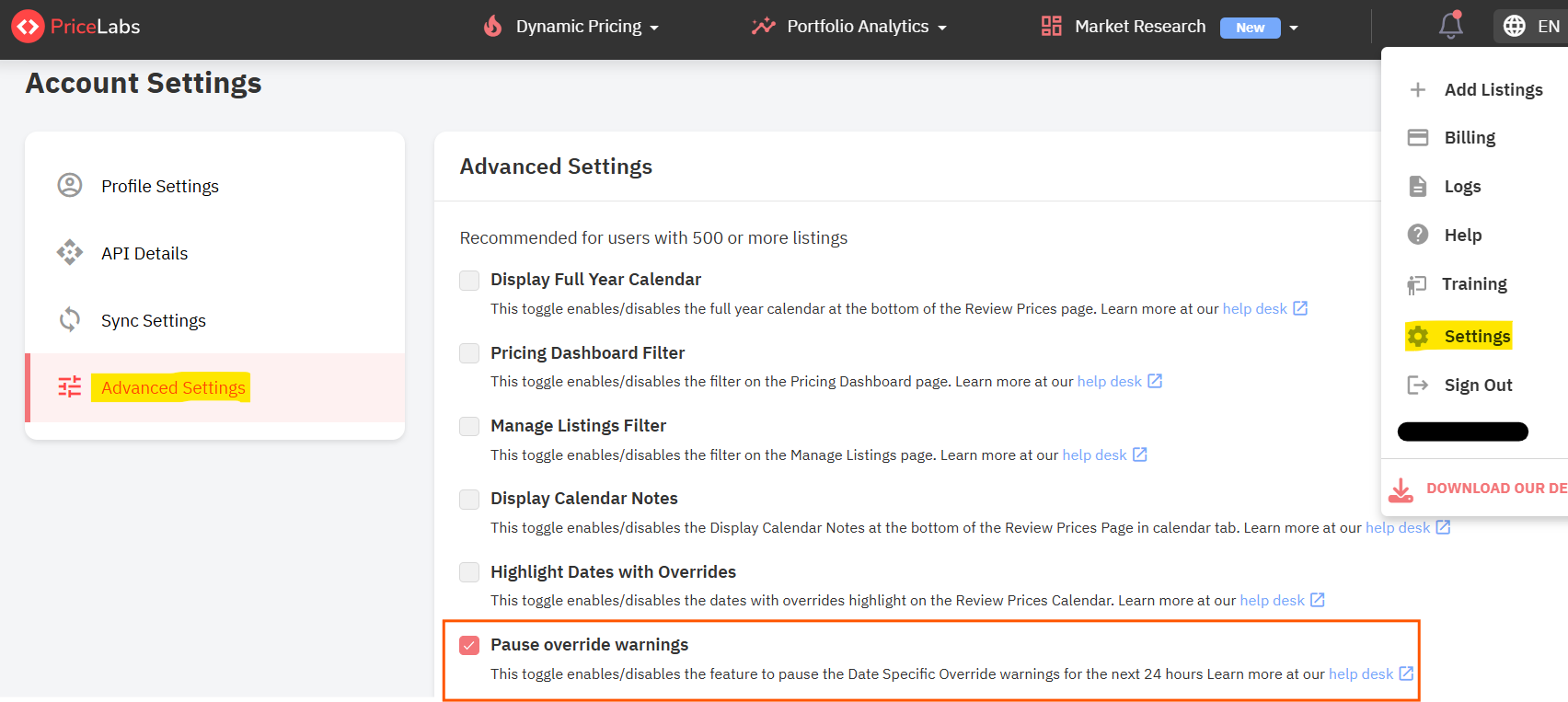The width and height of the screenshot is (1568, 702).
Task: Click the Market Research grid icon
Action: pyautogui.click(x=1052, y=26)
